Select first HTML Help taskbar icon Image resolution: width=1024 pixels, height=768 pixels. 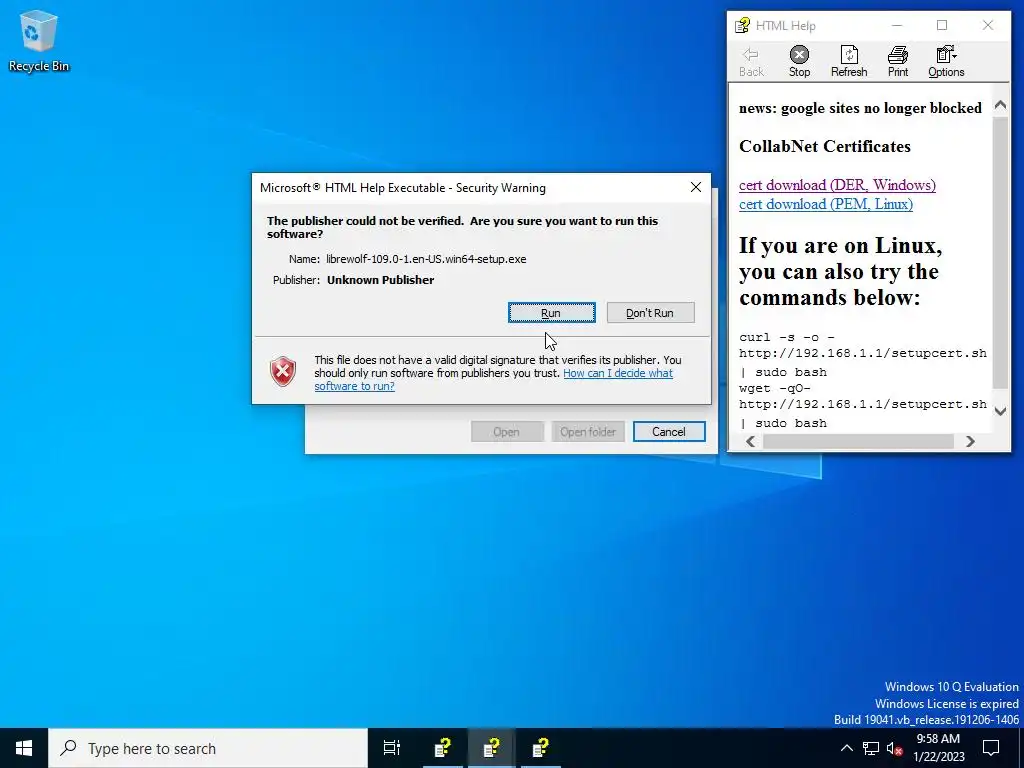(x=443, y=748)
